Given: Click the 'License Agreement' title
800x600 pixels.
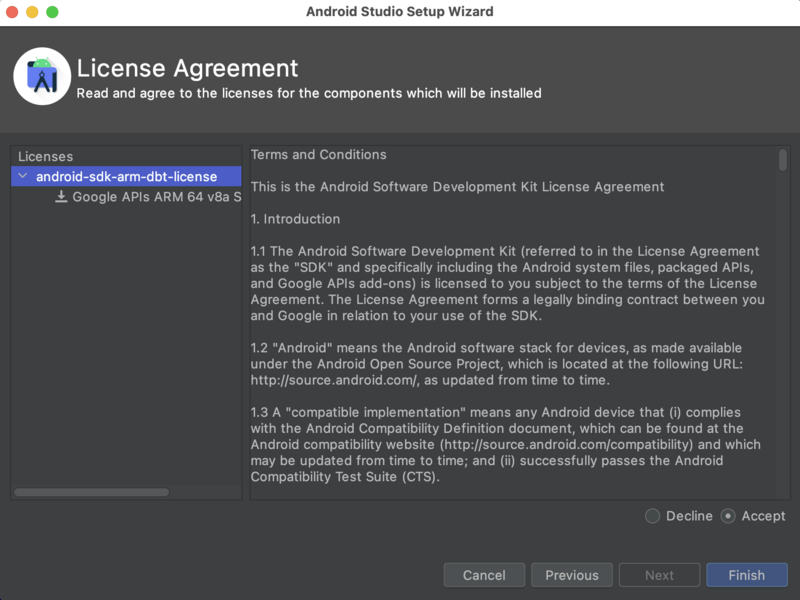Looking at the screenshot, I should [x=187, y=68].
